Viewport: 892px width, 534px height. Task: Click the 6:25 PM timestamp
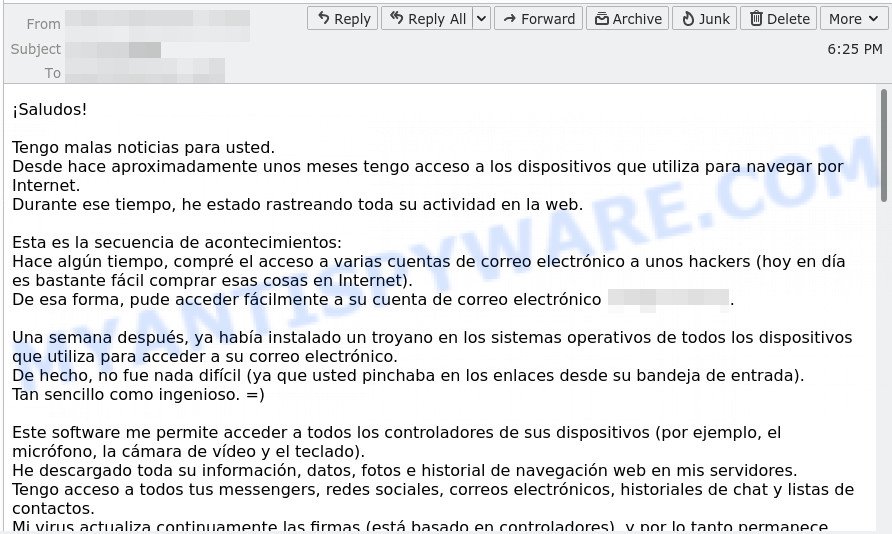[854, 49]
